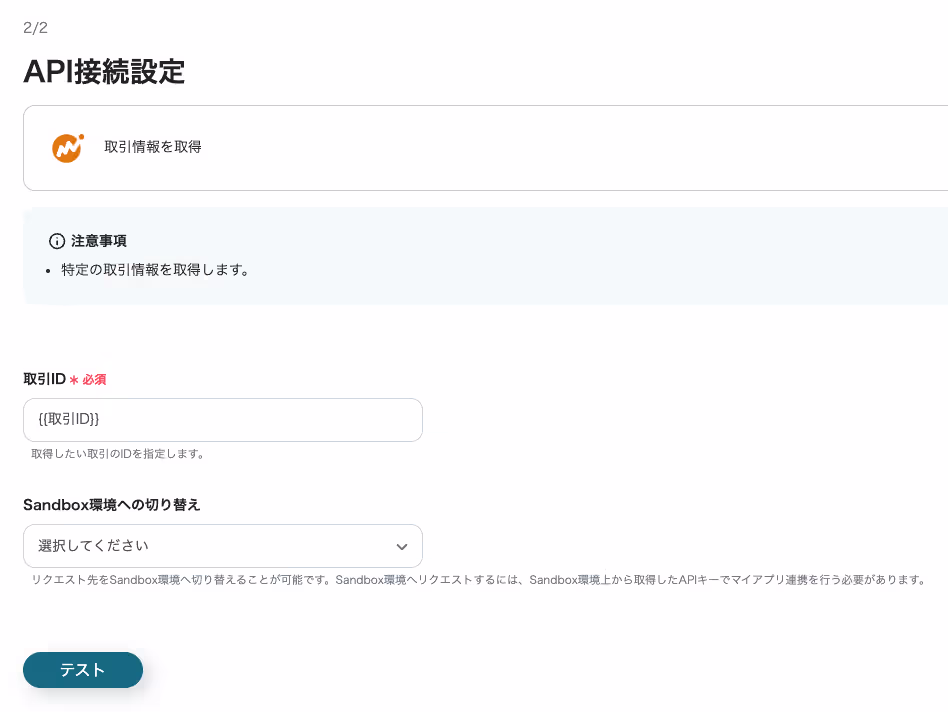Screen dimensions: 948x712
Task: Click the note 特定の取引情報を取得します。
Action: click(x=155, y=270)
